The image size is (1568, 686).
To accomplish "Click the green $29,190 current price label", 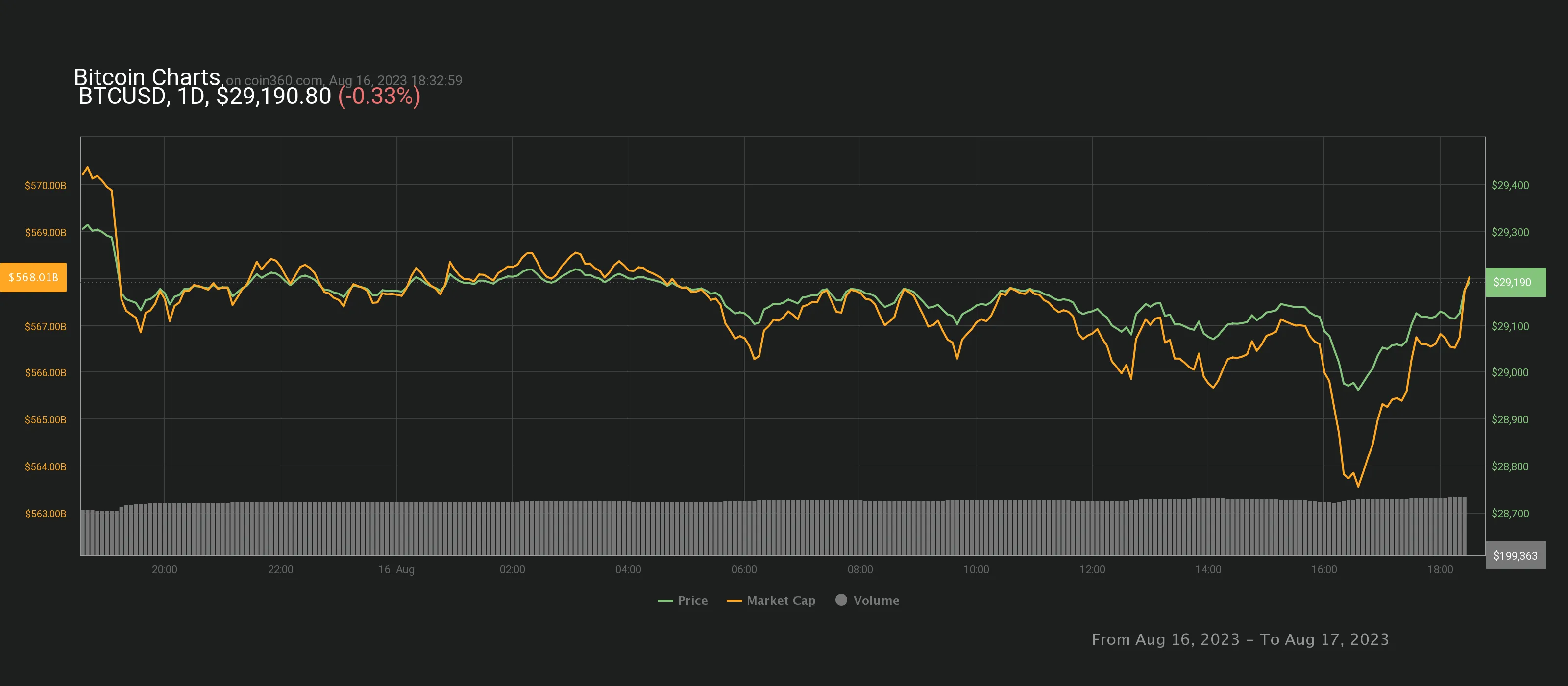I will tap(1516, 282).
